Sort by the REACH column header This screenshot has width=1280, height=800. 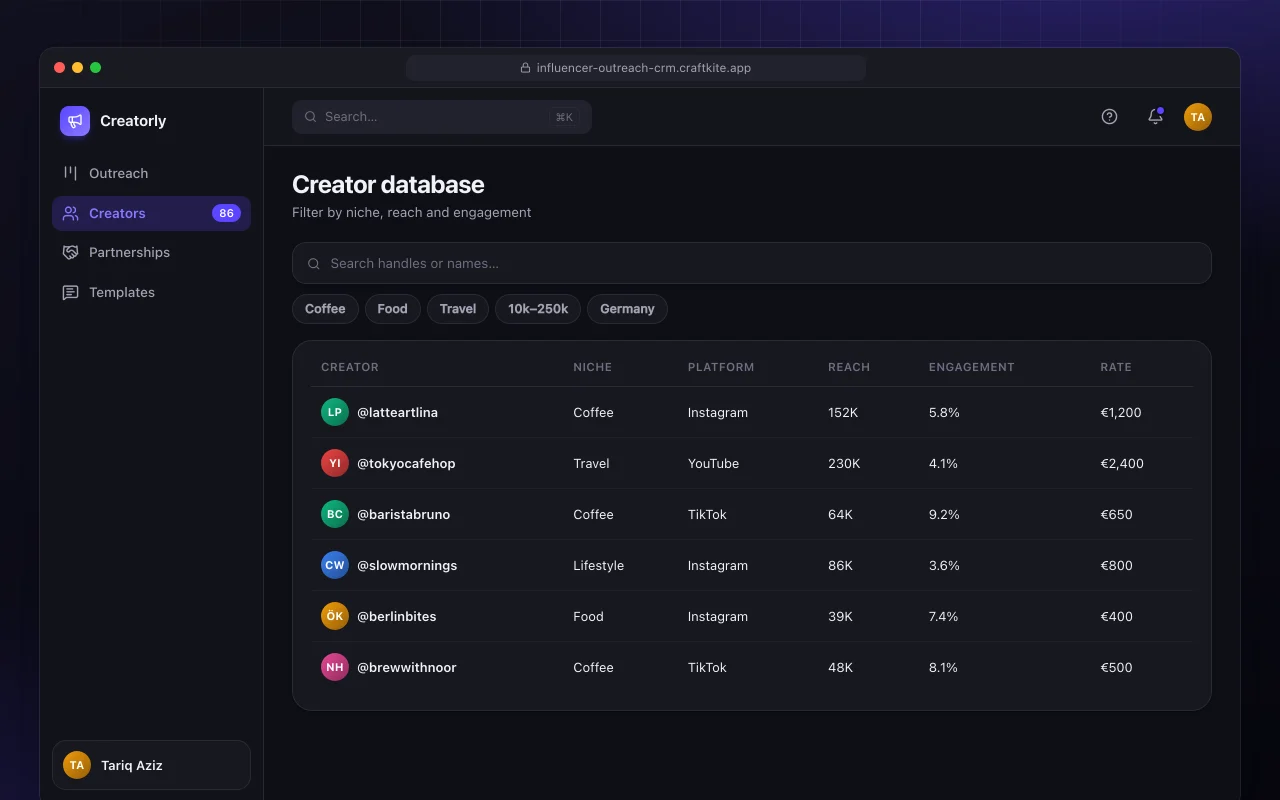click(849, 367)
